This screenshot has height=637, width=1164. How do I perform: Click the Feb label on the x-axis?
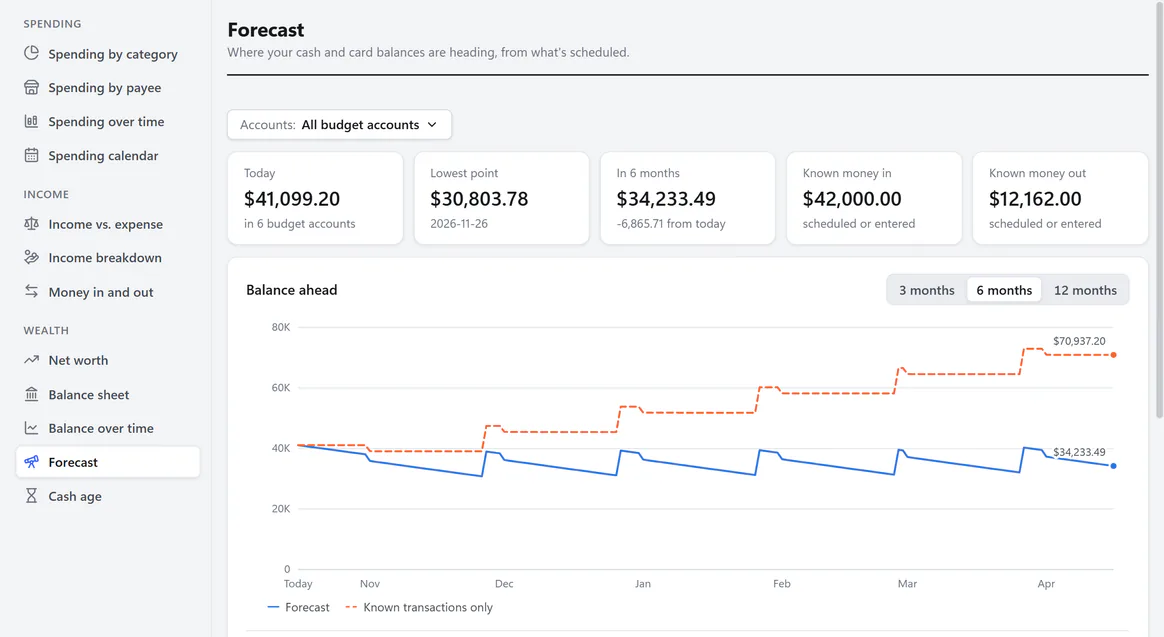pos(781,584)
